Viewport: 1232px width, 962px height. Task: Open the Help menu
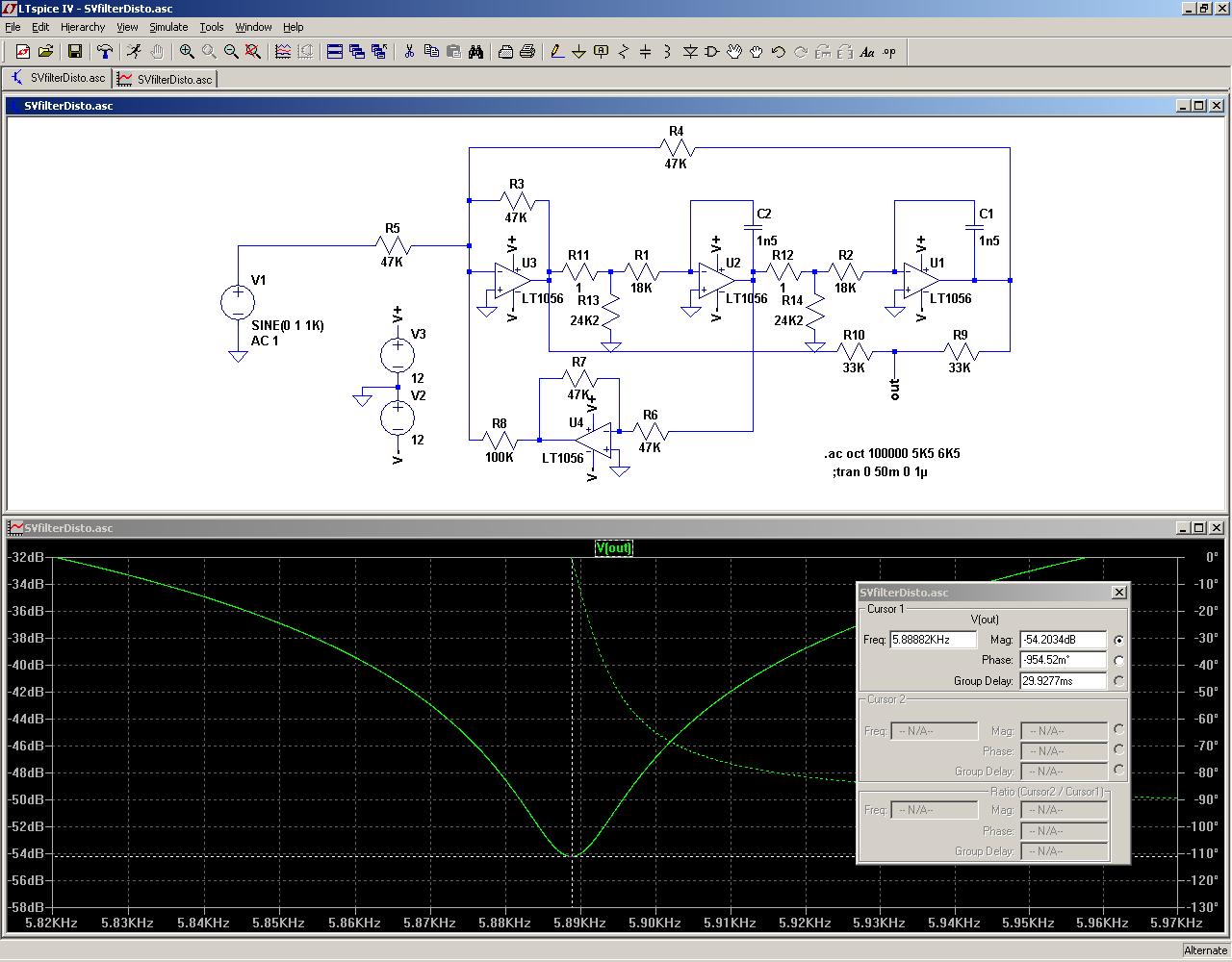(294, 27)
